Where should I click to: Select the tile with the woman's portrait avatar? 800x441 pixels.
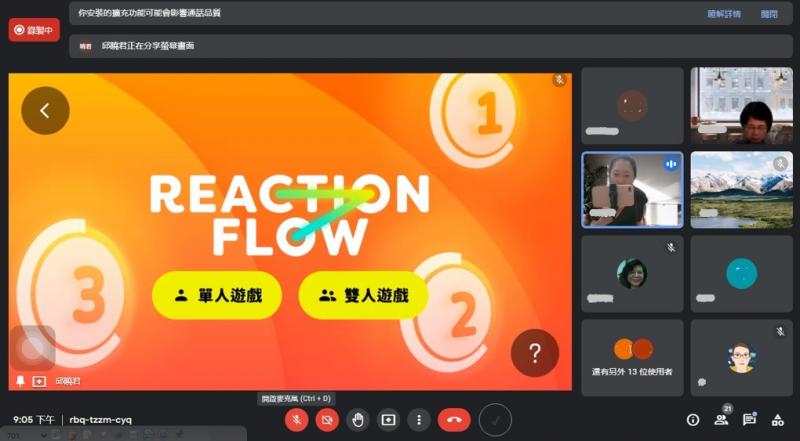click(632, 274)
